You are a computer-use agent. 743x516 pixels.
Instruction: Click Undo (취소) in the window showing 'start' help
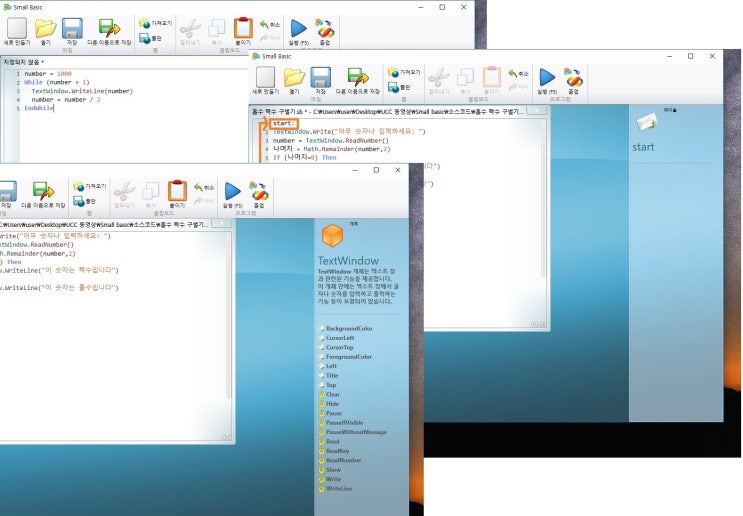tap(517, 73)
